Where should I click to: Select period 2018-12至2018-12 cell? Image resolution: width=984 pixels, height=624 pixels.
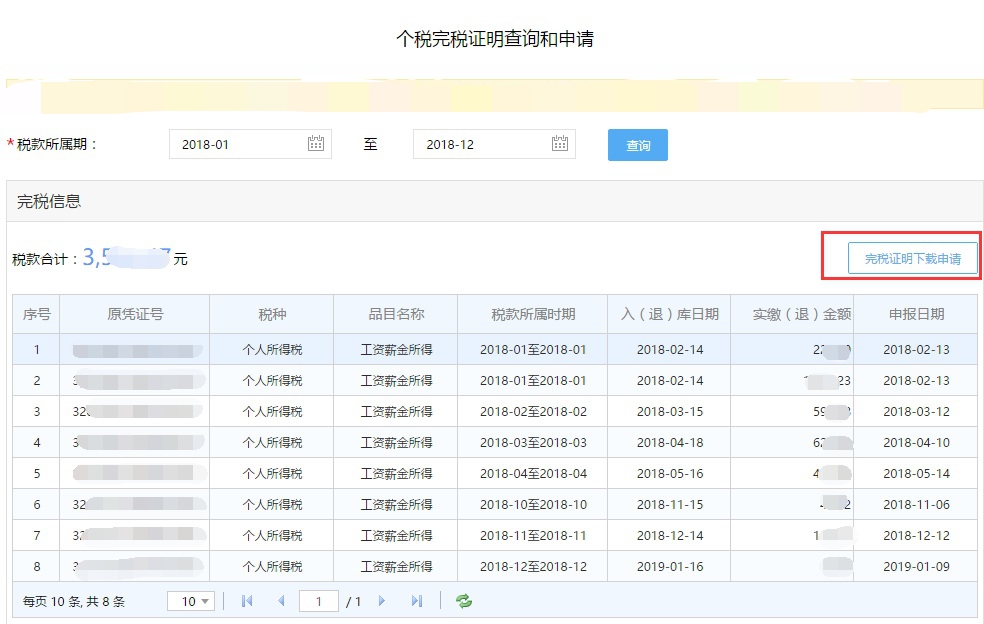[x=533, y=566]
